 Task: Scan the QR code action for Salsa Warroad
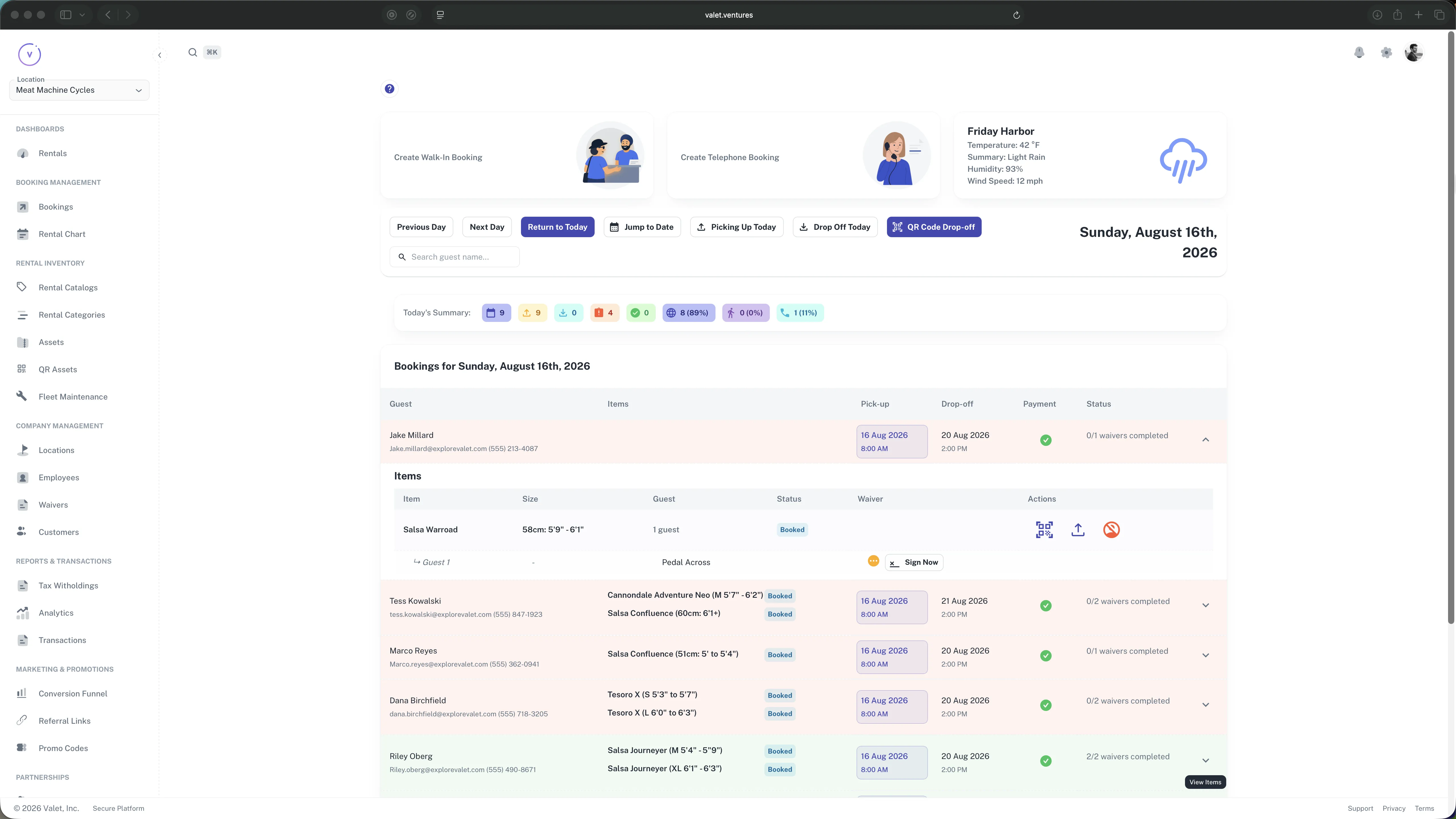[x=1043, y=529]
